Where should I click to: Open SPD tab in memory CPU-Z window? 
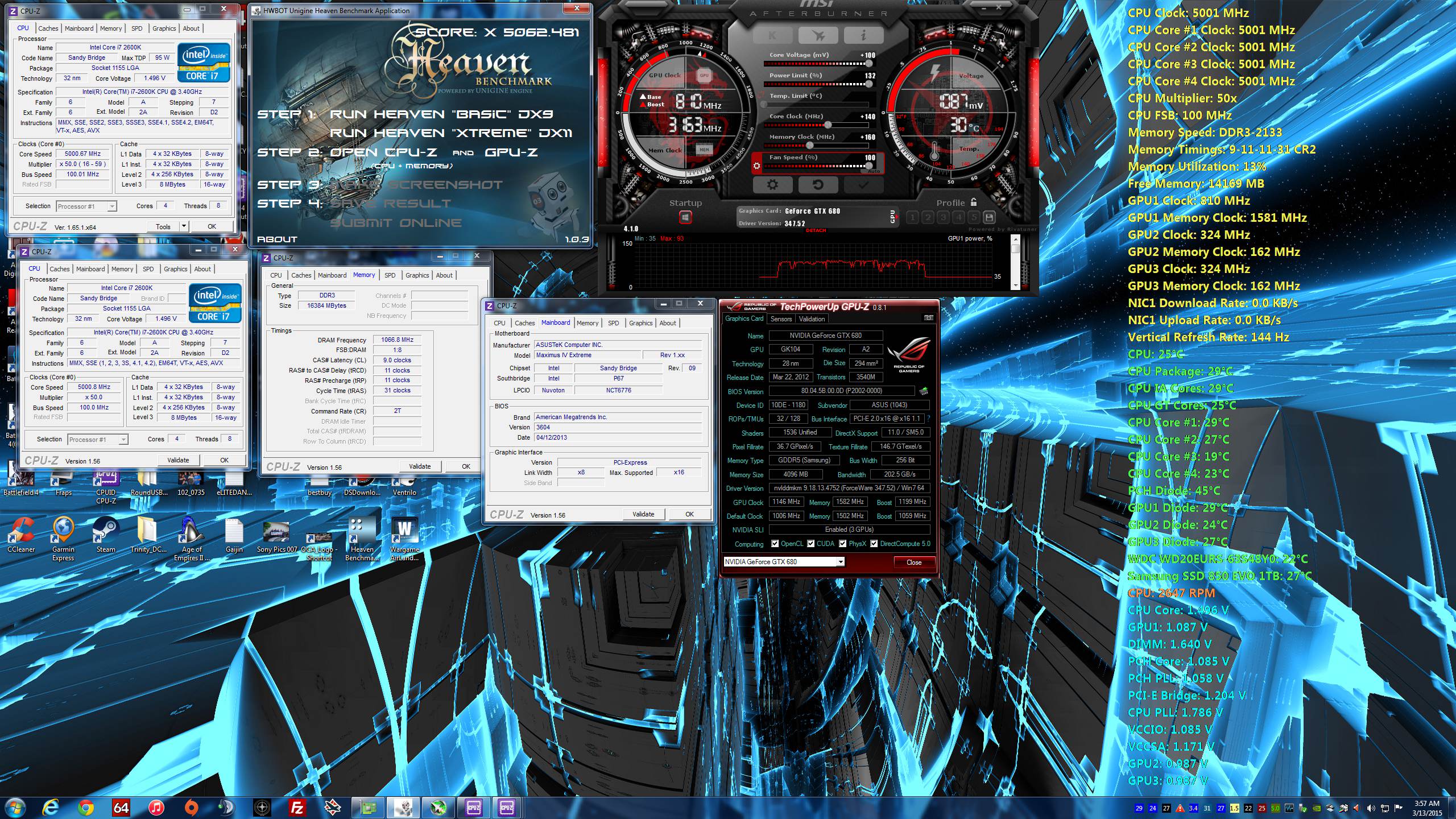pos(390,275)
